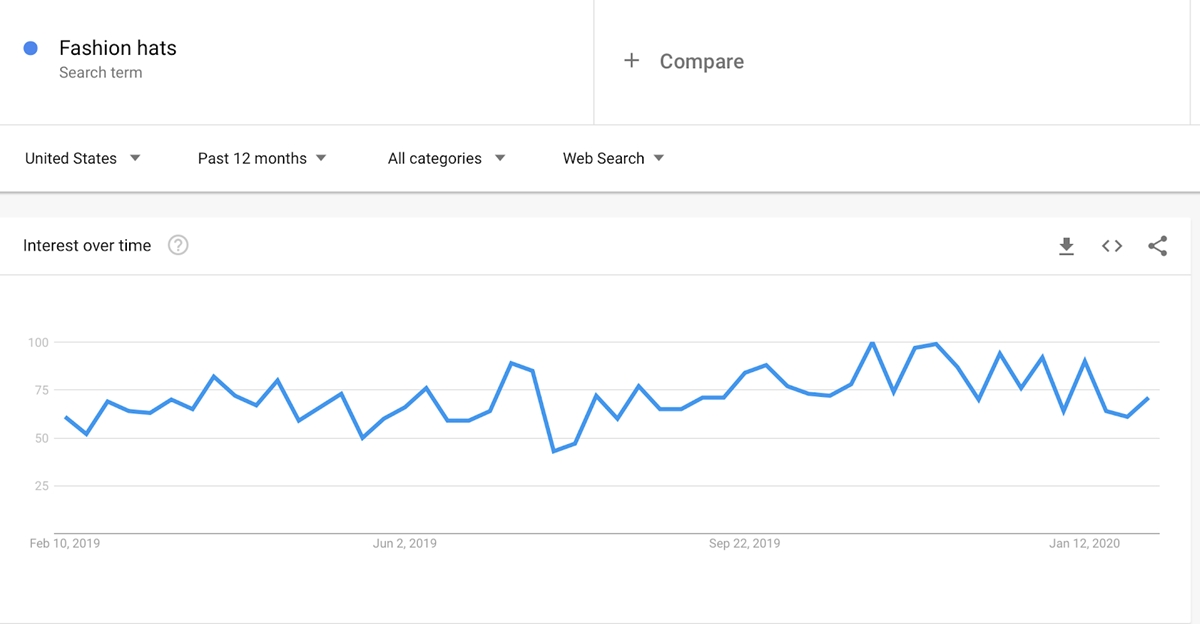Click the Interest over time heading
This screenshot has width=1200, height=624.
(87, 245)
